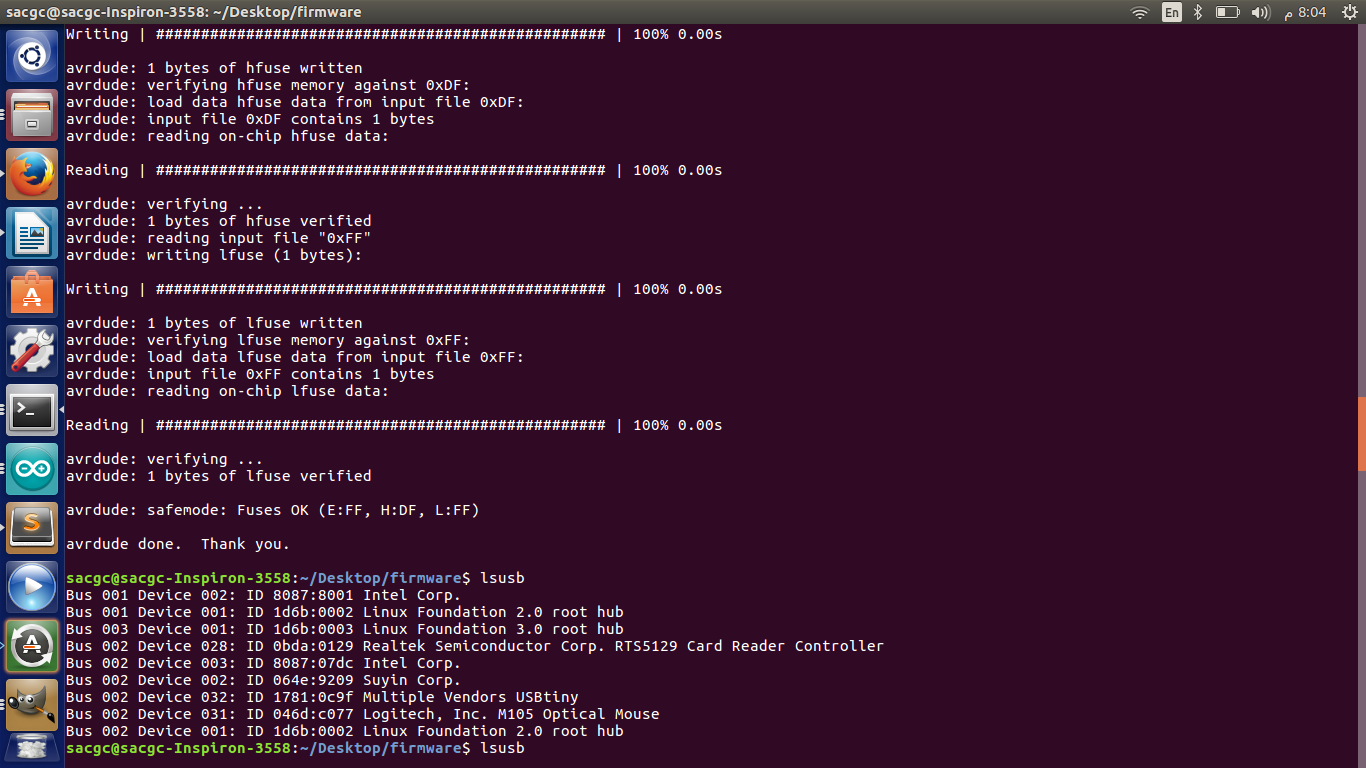The height and width of the screenshot is (768, 1366).
Task: Open the Wi-Fi network indicator menu
Action: coord(1140,12)
